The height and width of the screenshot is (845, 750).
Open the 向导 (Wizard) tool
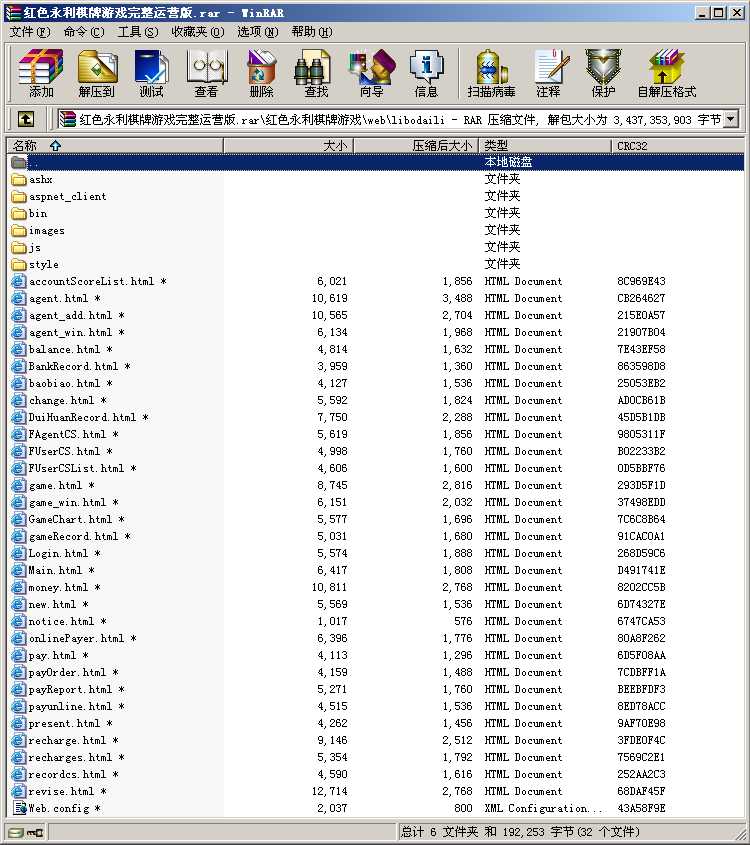[371, 73]
